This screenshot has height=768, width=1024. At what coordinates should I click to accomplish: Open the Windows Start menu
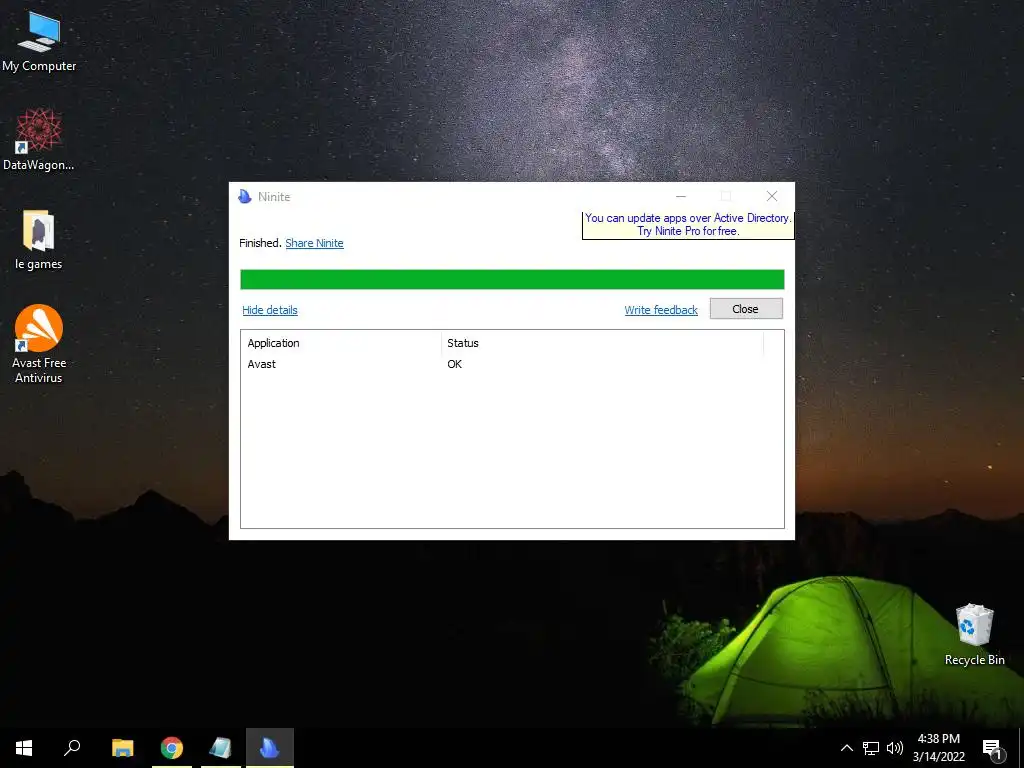click(24, 748)
